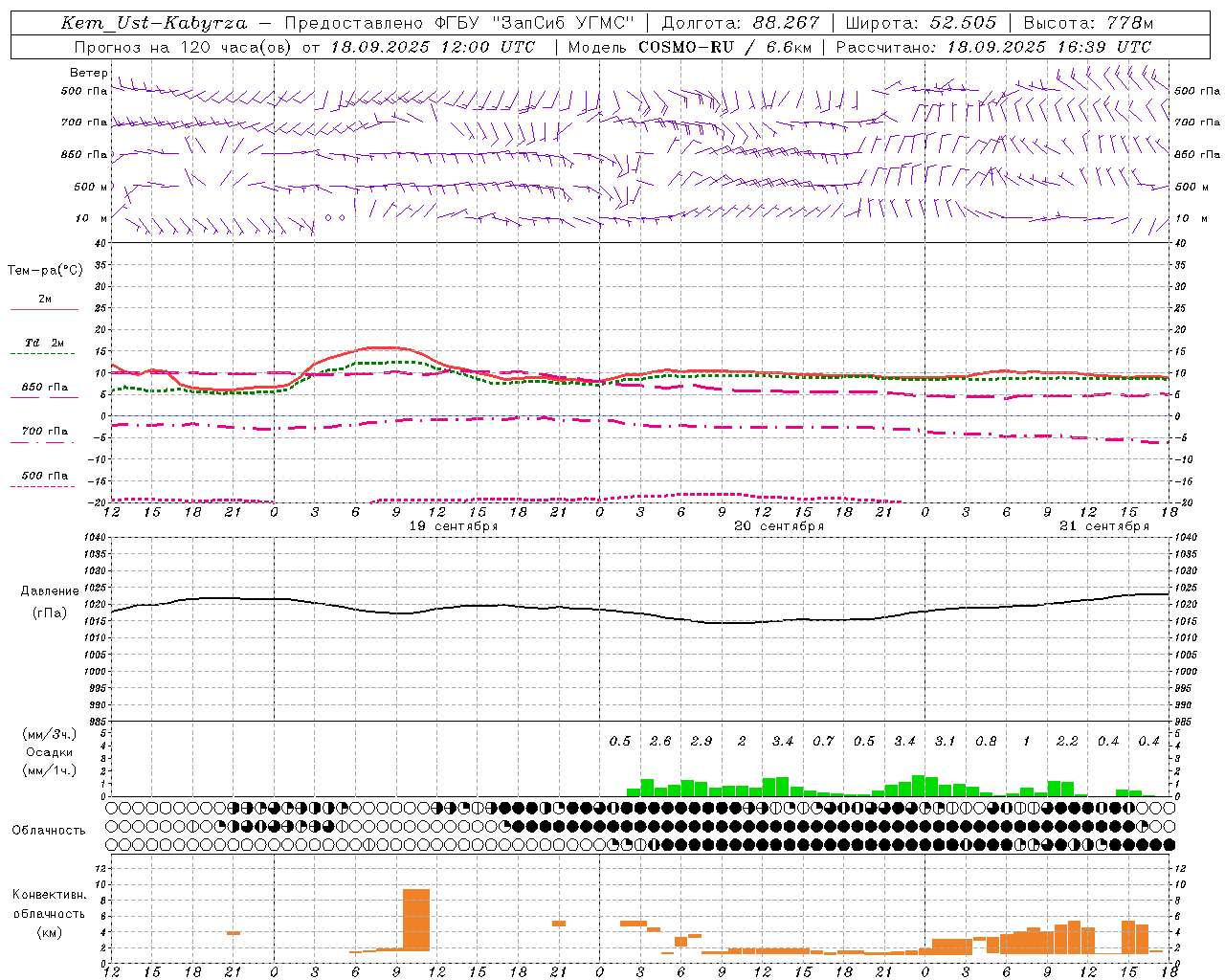Click the computed time 18.09.2025 16:39 UTC

pos(1049,47)
